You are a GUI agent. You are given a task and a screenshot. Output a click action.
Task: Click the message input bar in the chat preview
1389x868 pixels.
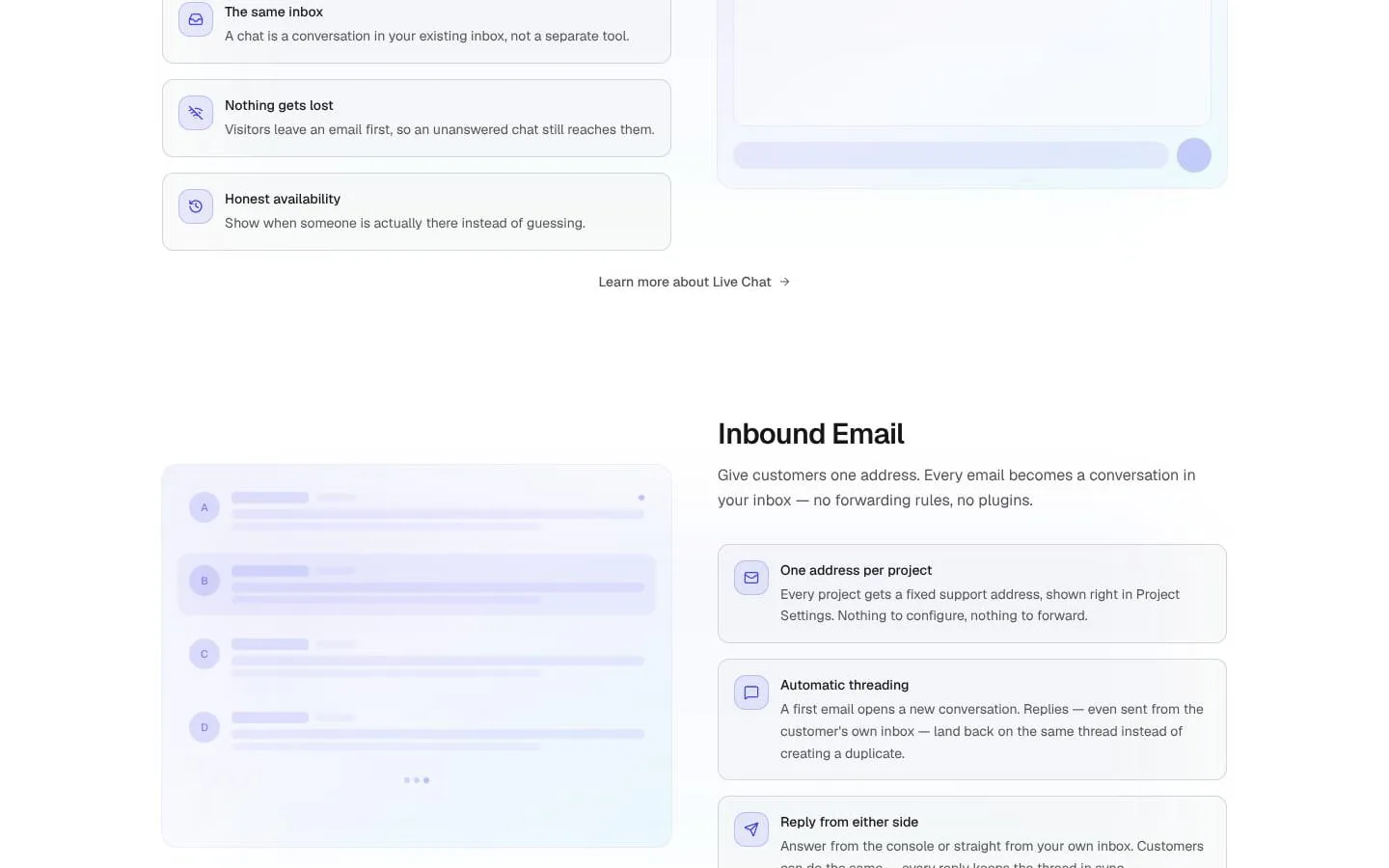[951, 155]
